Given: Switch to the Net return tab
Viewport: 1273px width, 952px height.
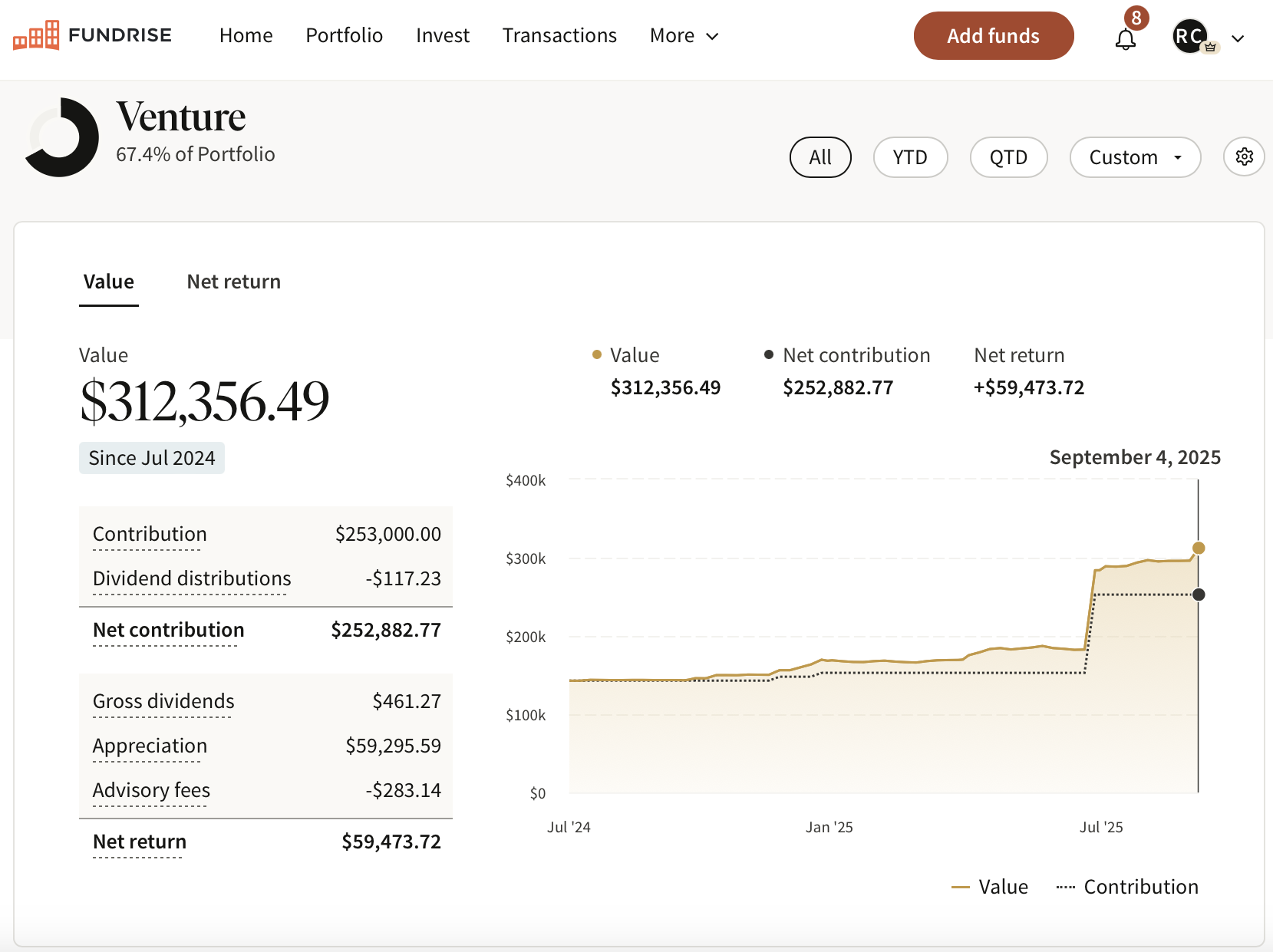Looking at the screenshot, I should point(233,282).
